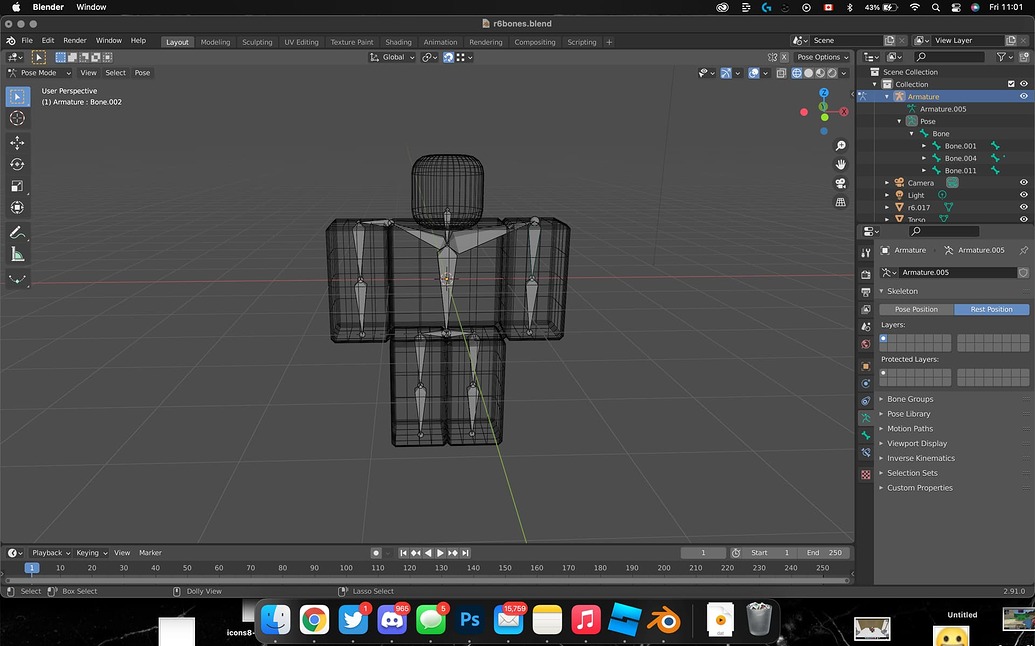1035x646 pixels.
Task: Click the Armature.005 name field
Action: (957, 273)
